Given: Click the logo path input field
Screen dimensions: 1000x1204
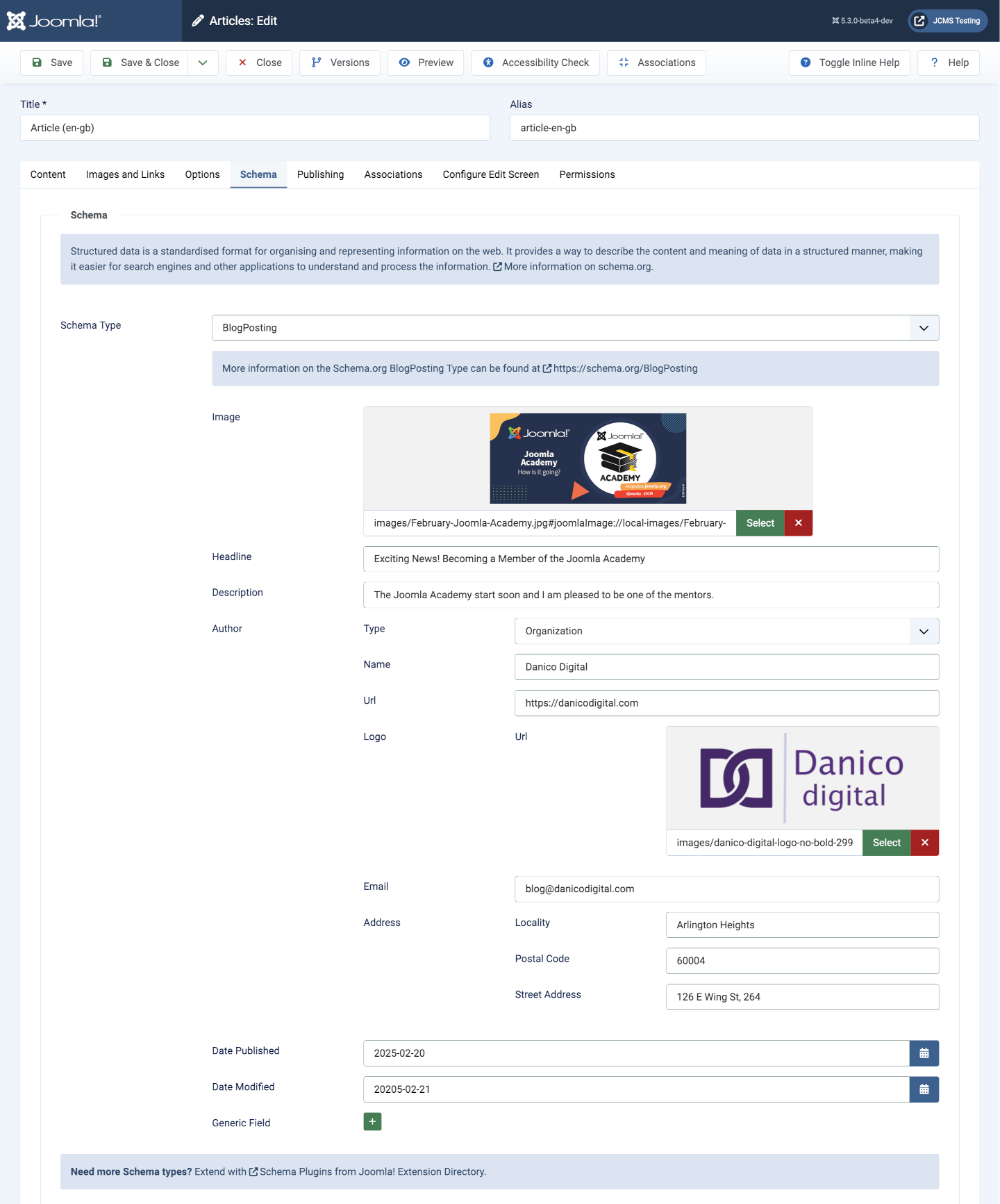Looking at the screenshot, I should click(x=764, y=843).
